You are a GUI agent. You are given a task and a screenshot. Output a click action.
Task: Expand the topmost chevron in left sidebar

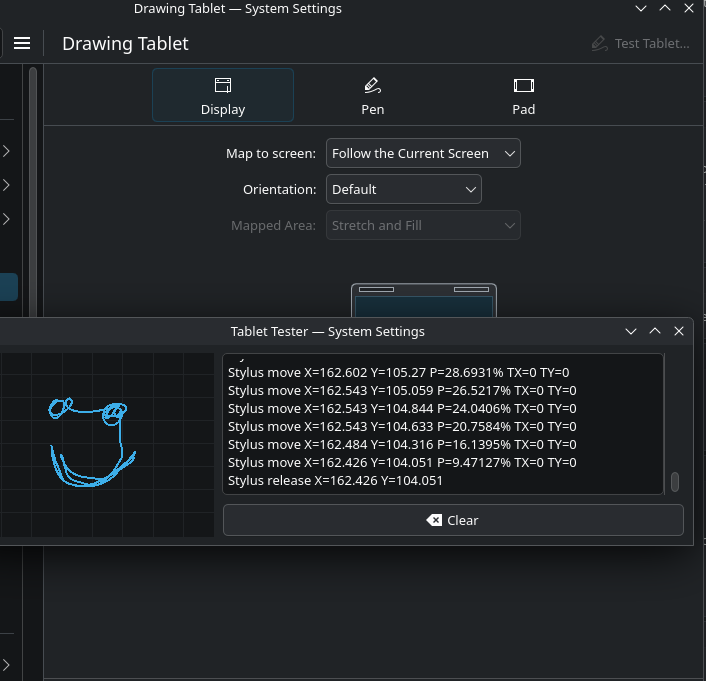tap(7, 152)
